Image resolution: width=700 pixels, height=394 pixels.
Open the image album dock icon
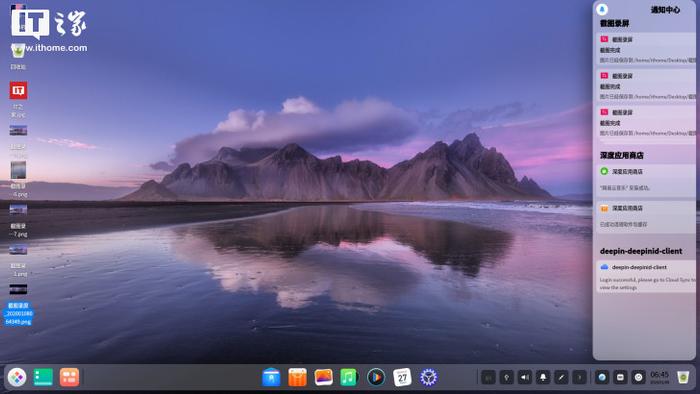coord(324,377)
